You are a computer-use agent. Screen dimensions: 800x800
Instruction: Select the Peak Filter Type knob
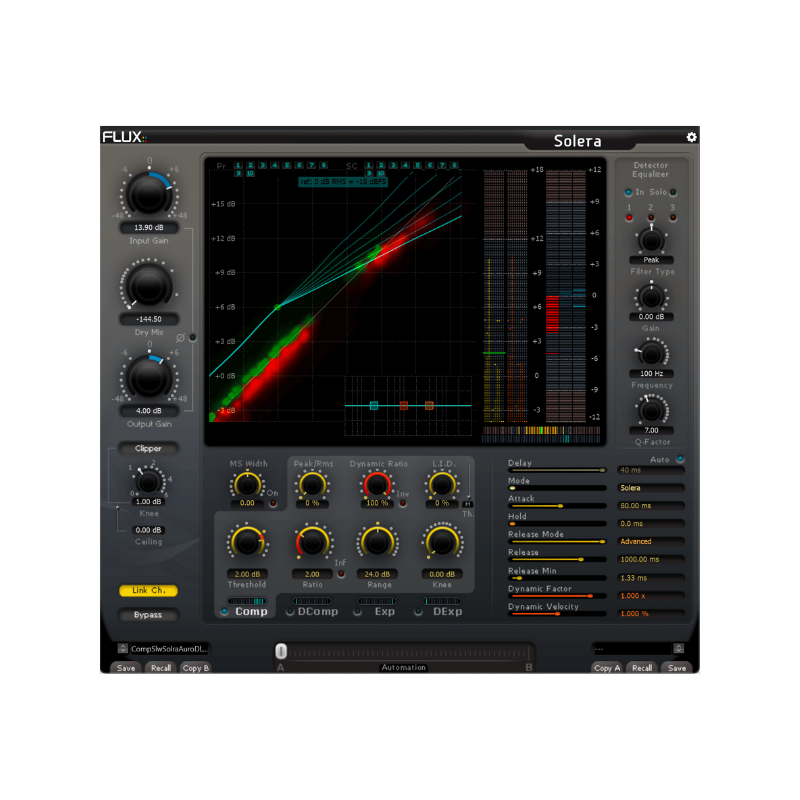pyautogui.click(x=651, y=243)
